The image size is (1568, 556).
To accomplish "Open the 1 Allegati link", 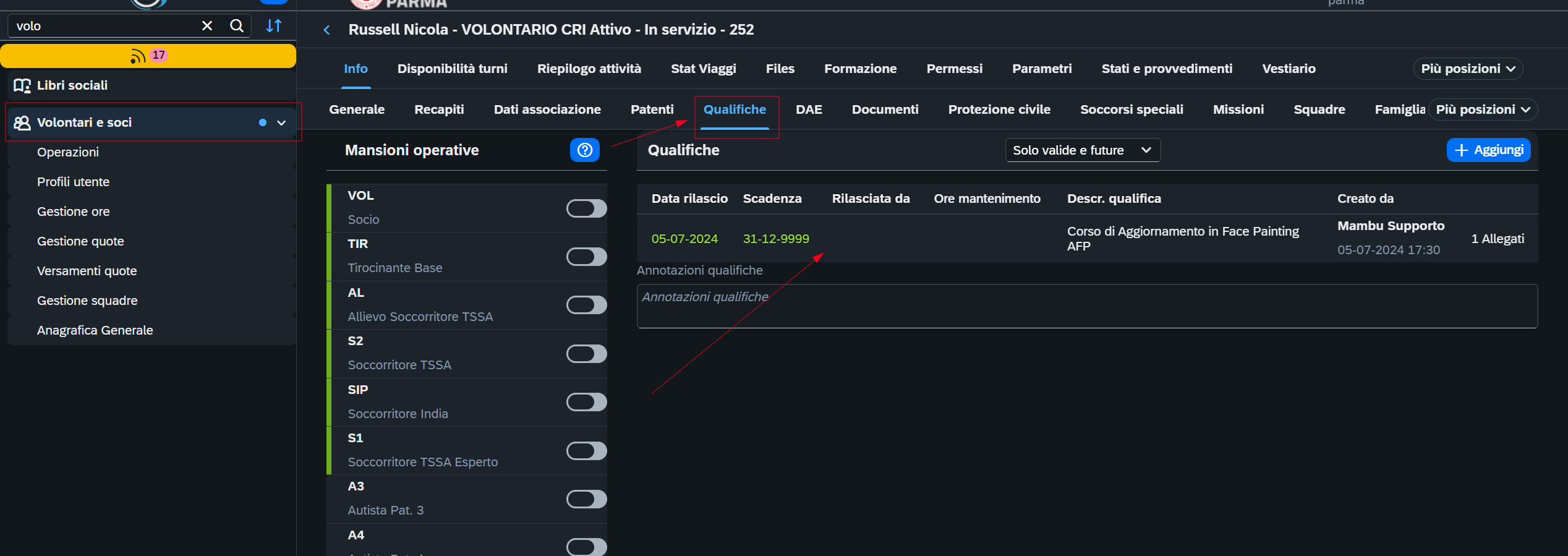I will (1498, 239).
